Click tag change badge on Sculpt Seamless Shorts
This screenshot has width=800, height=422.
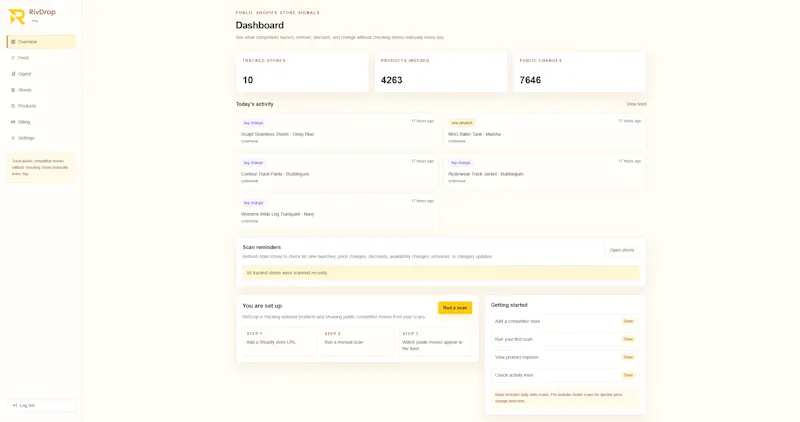(x=254, y=123)
